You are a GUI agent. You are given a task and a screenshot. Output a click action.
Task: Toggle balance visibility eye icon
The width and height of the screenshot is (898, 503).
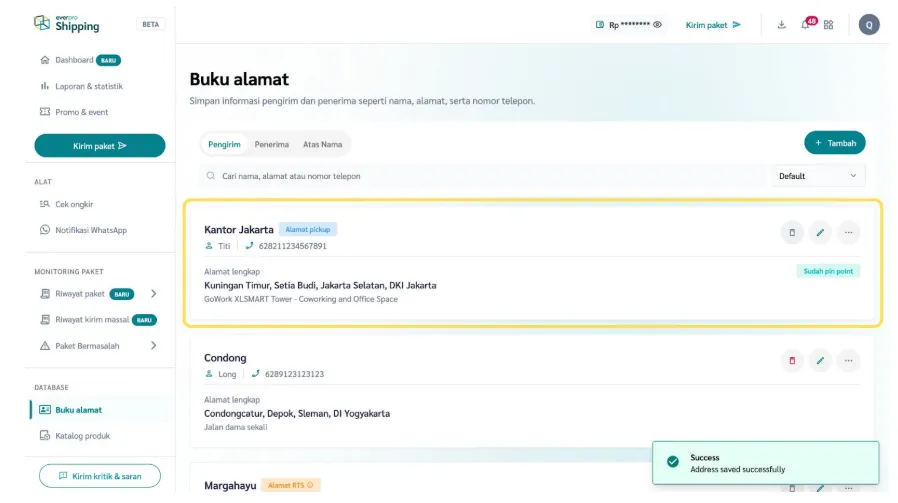tap(658, 25)
